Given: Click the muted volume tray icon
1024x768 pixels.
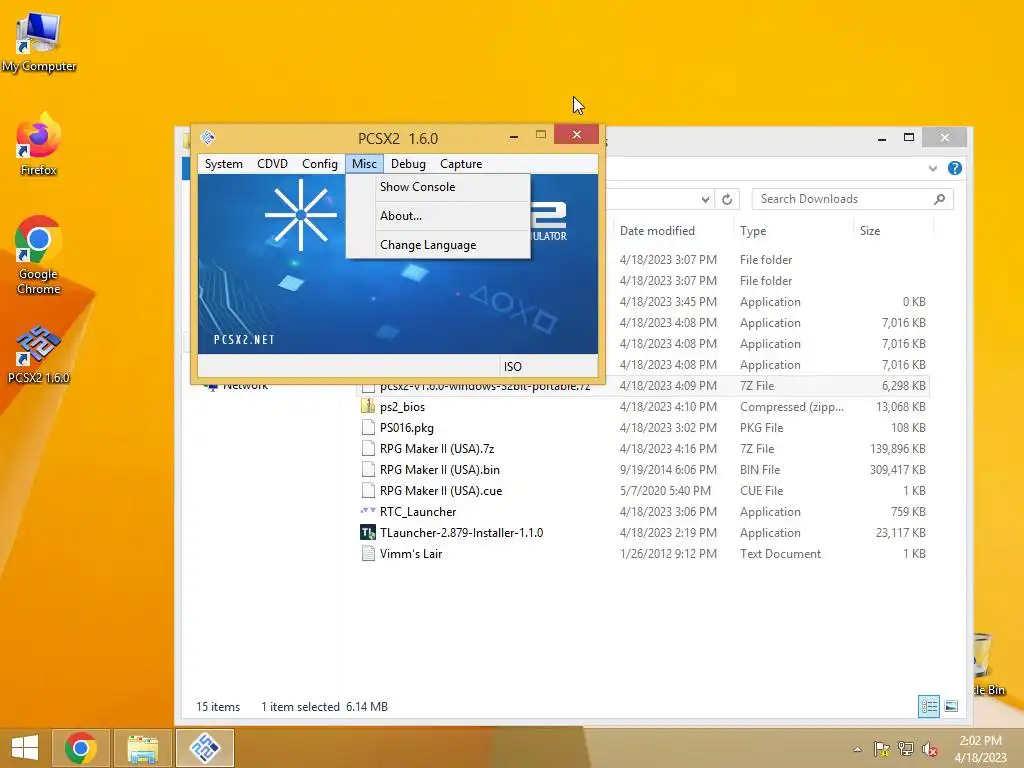Looking at the screenshot, I should coord(930,748).
